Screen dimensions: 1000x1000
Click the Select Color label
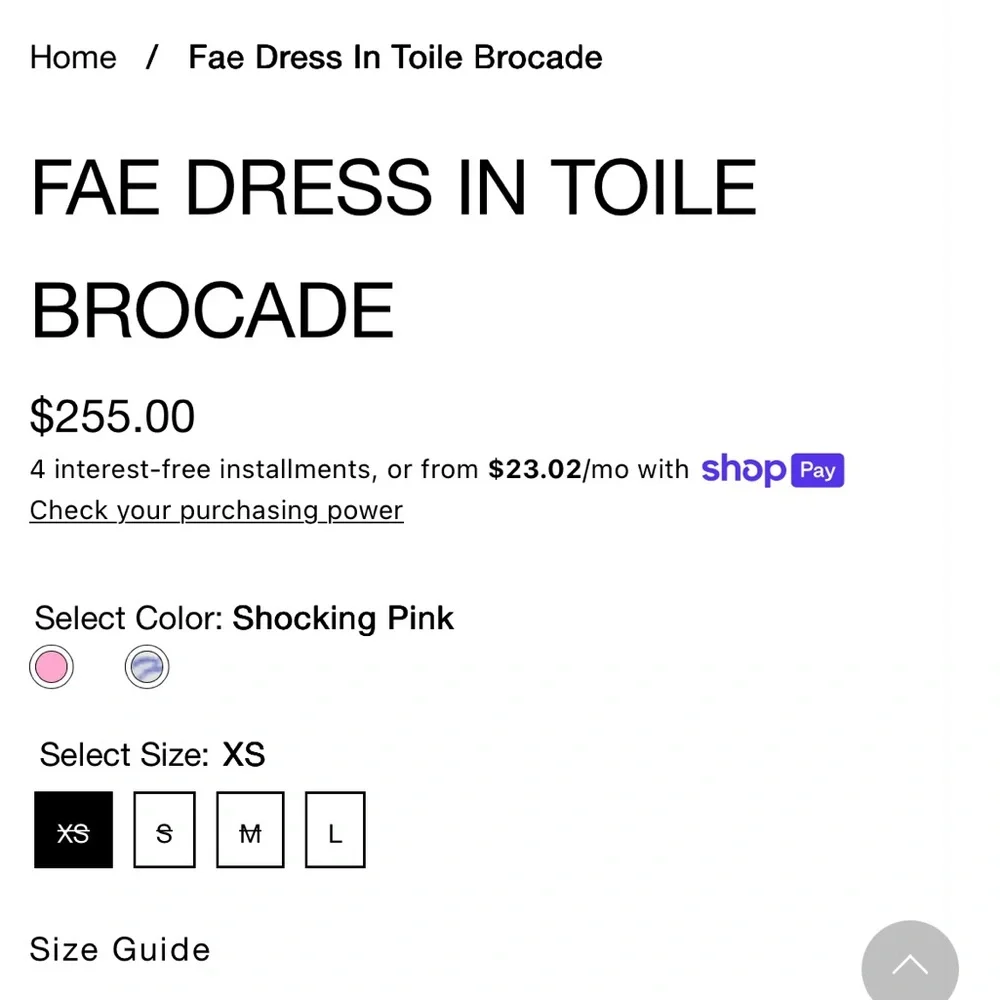pos(128,618)
